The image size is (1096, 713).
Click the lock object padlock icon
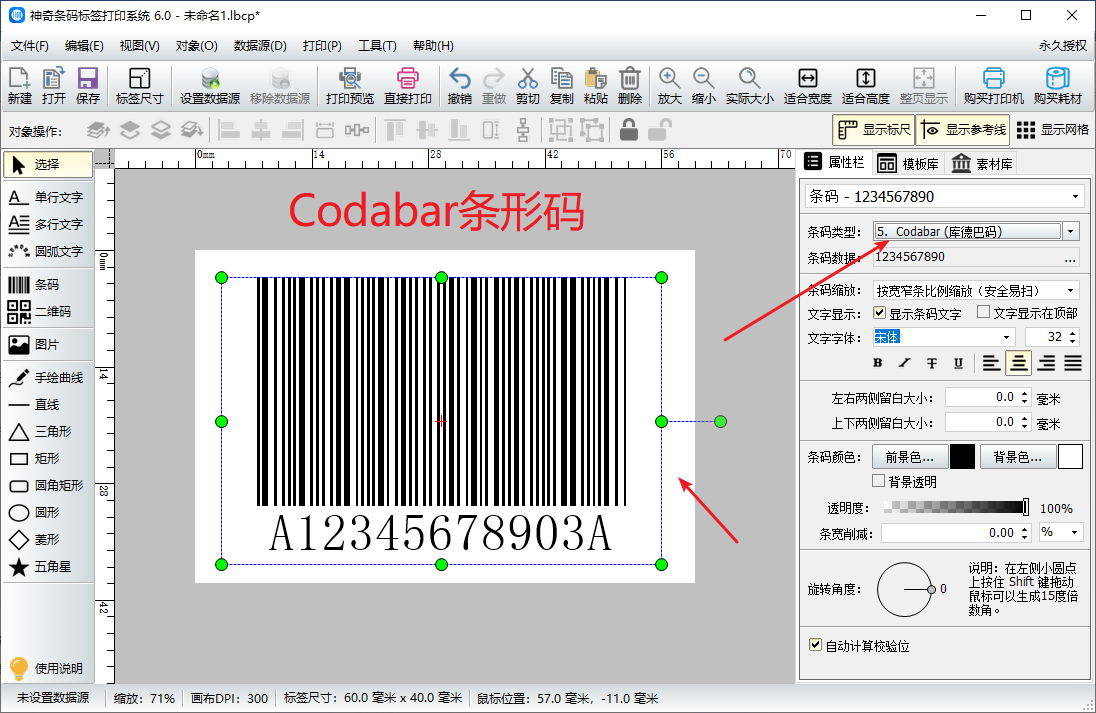click(x=629, y=130)
